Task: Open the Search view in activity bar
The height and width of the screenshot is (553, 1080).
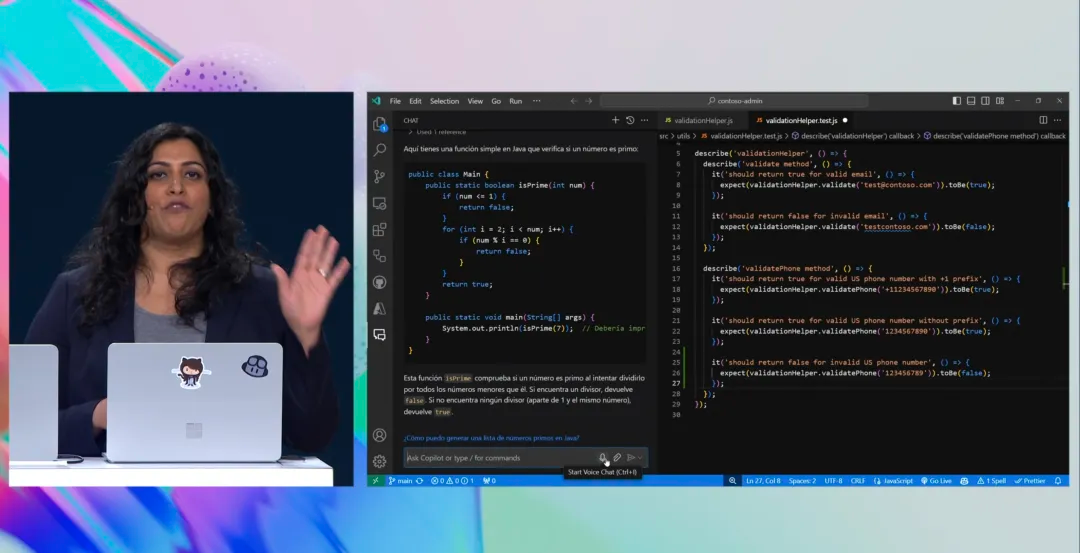Action: 379,150
